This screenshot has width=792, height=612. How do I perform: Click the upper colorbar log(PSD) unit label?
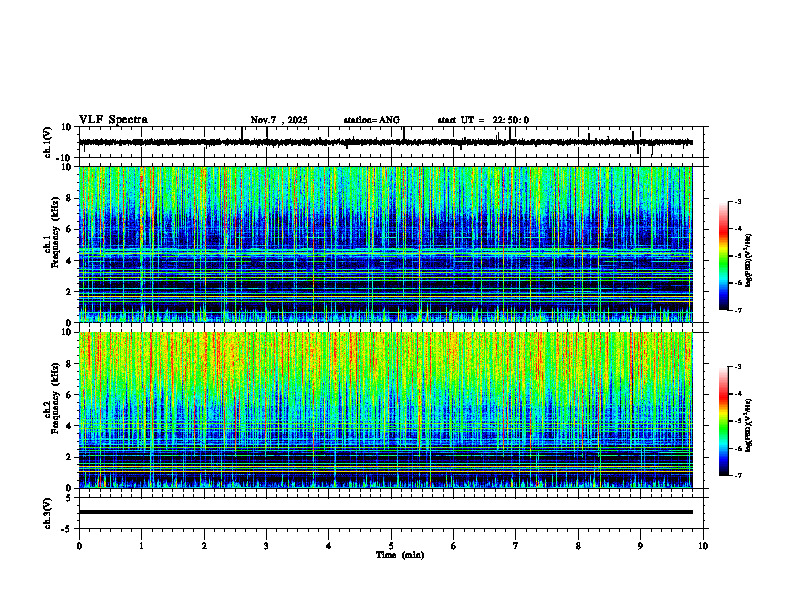749,261
